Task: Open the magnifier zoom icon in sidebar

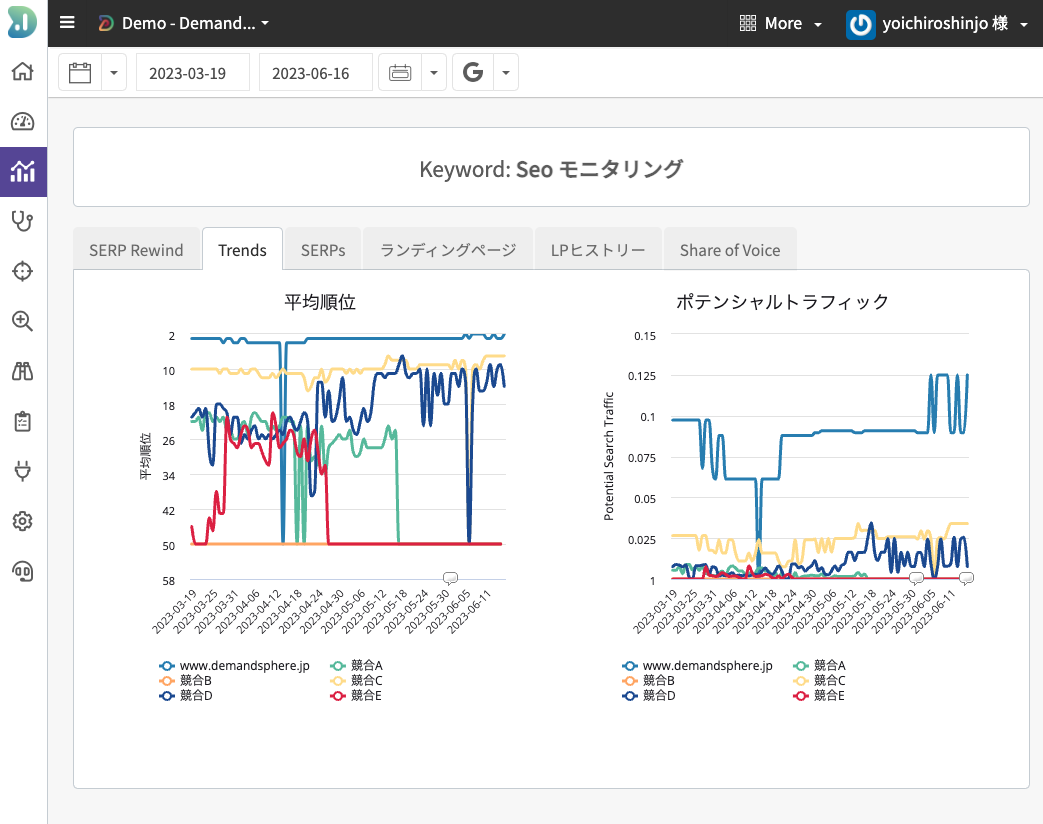Action: click(23, 321)
